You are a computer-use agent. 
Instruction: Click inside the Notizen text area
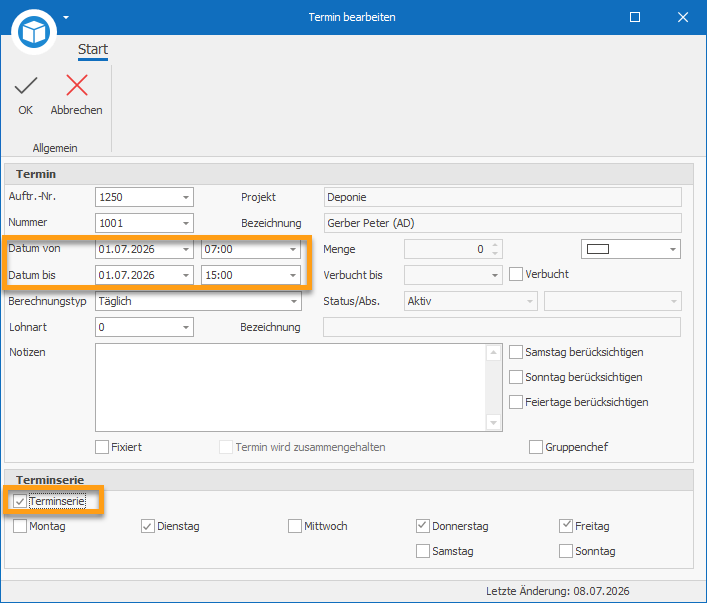coord(291,387)
